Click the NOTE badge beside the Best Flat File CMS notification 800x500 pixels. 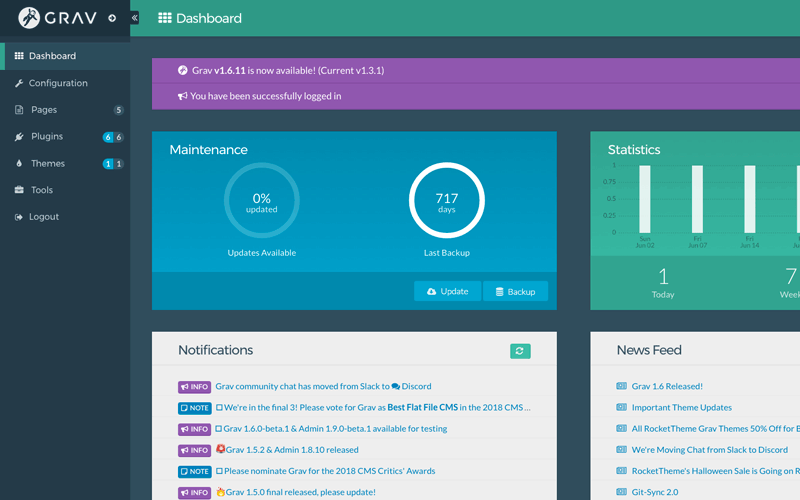pyautogui.click(x=194, y=408)
